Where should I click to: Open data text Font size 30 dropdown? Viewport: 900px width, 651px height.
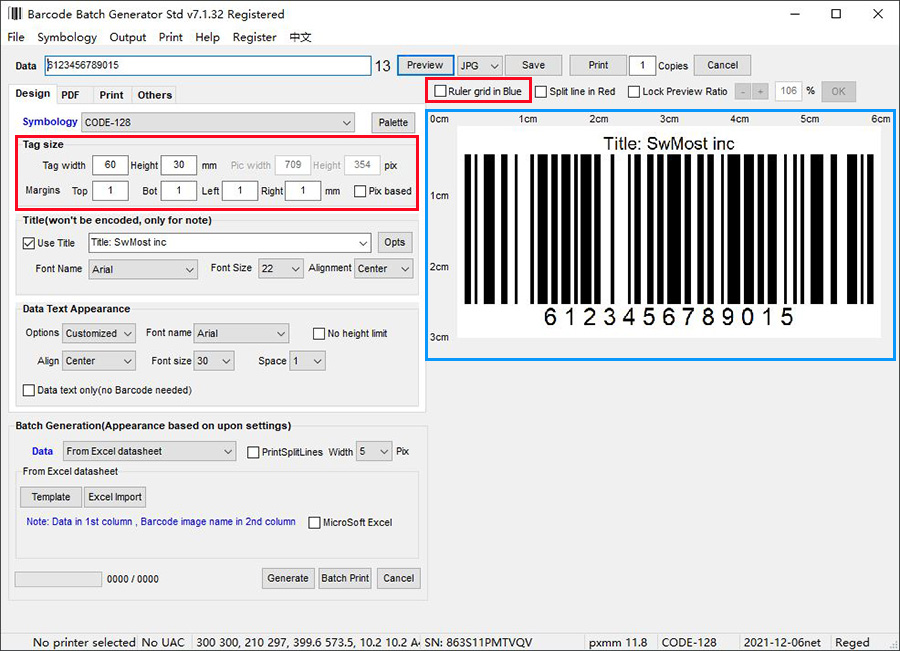click(x=214, y=361)
